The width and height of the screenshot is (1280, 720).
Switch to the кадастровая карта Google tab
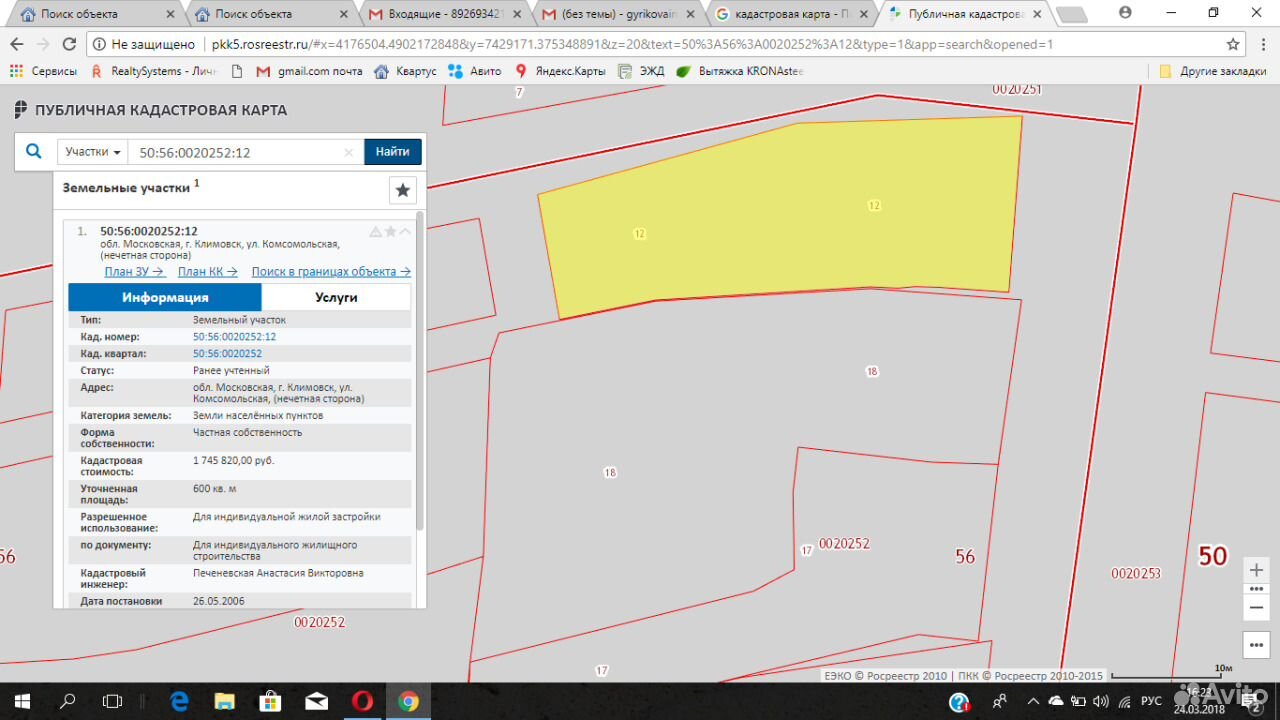[x=790, y=14]
